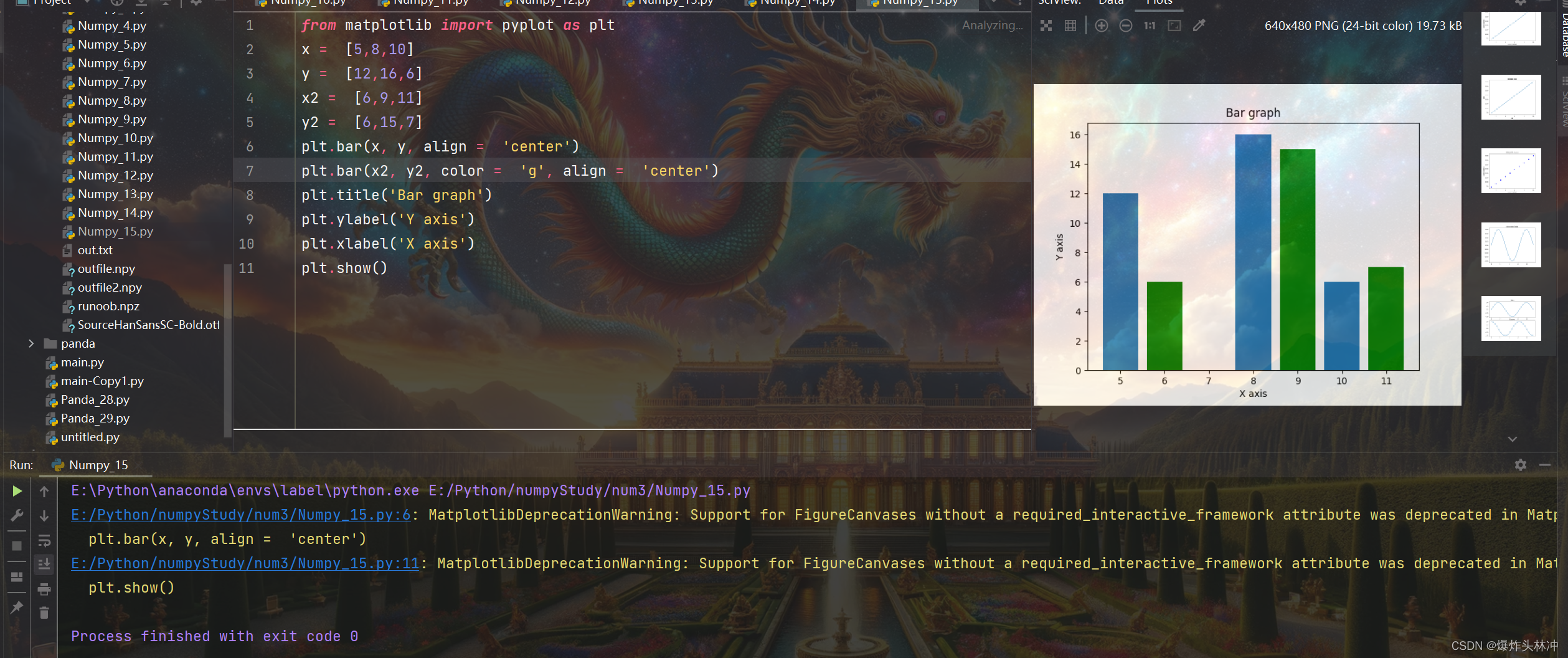The height and width of the screenshot is (658, 1568).
Task: Toggle soft-wrap in Run console
Action: tap(44, 540)
